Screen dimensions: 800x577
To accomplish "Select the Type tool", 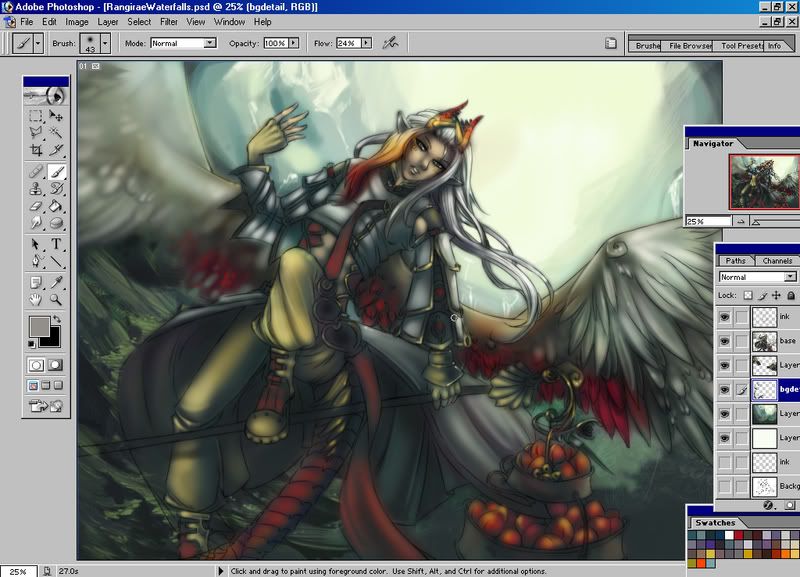I will [x=56, y=244].
